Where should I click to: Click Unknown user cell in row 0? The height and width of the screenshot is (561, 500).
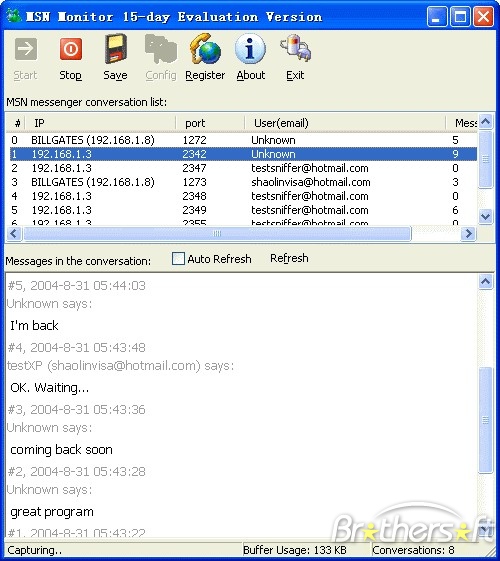[273, 140]
